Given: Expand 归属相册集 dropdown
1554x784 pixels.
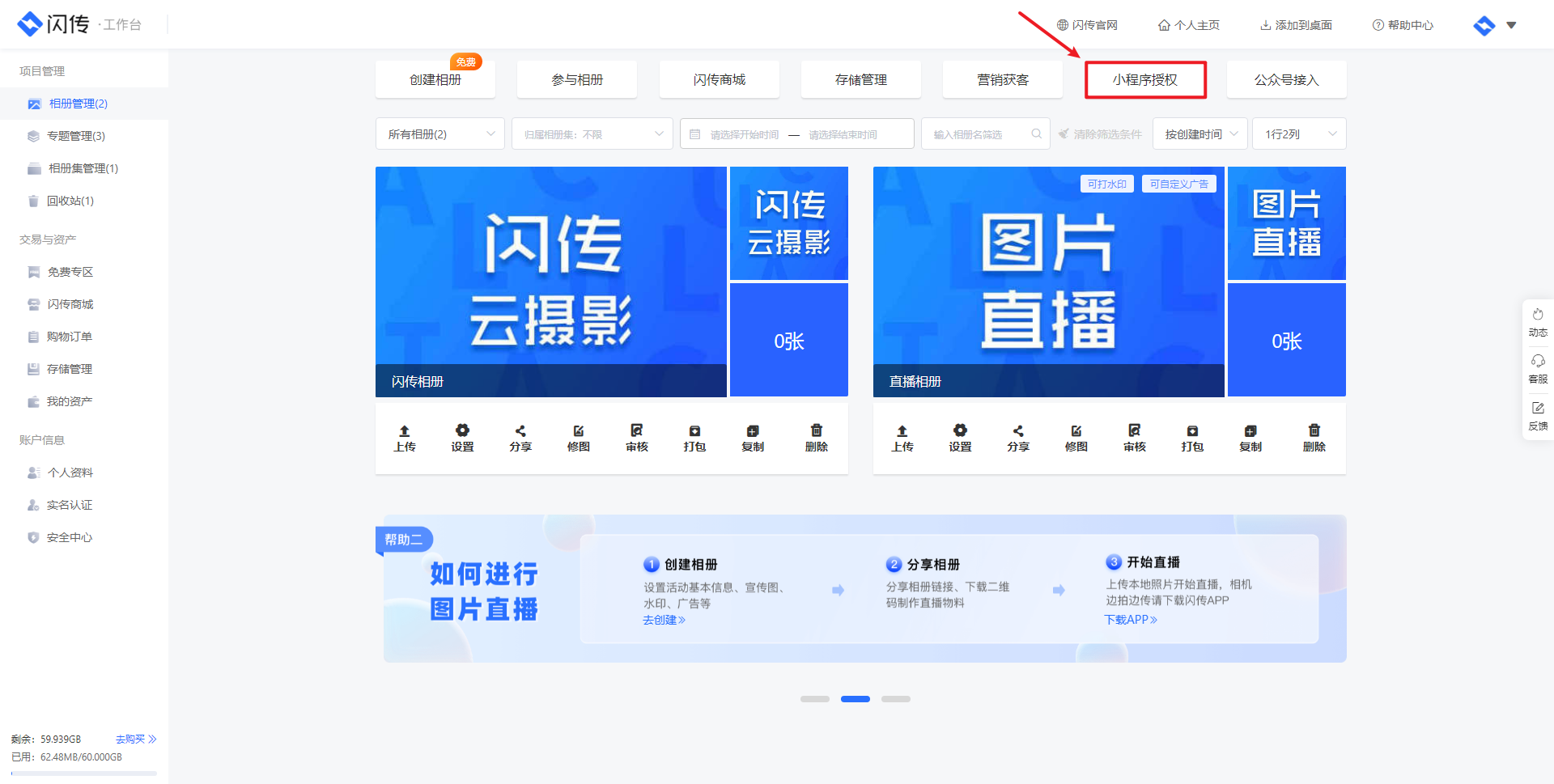Looking at the screenshot, I should [592, 133].
